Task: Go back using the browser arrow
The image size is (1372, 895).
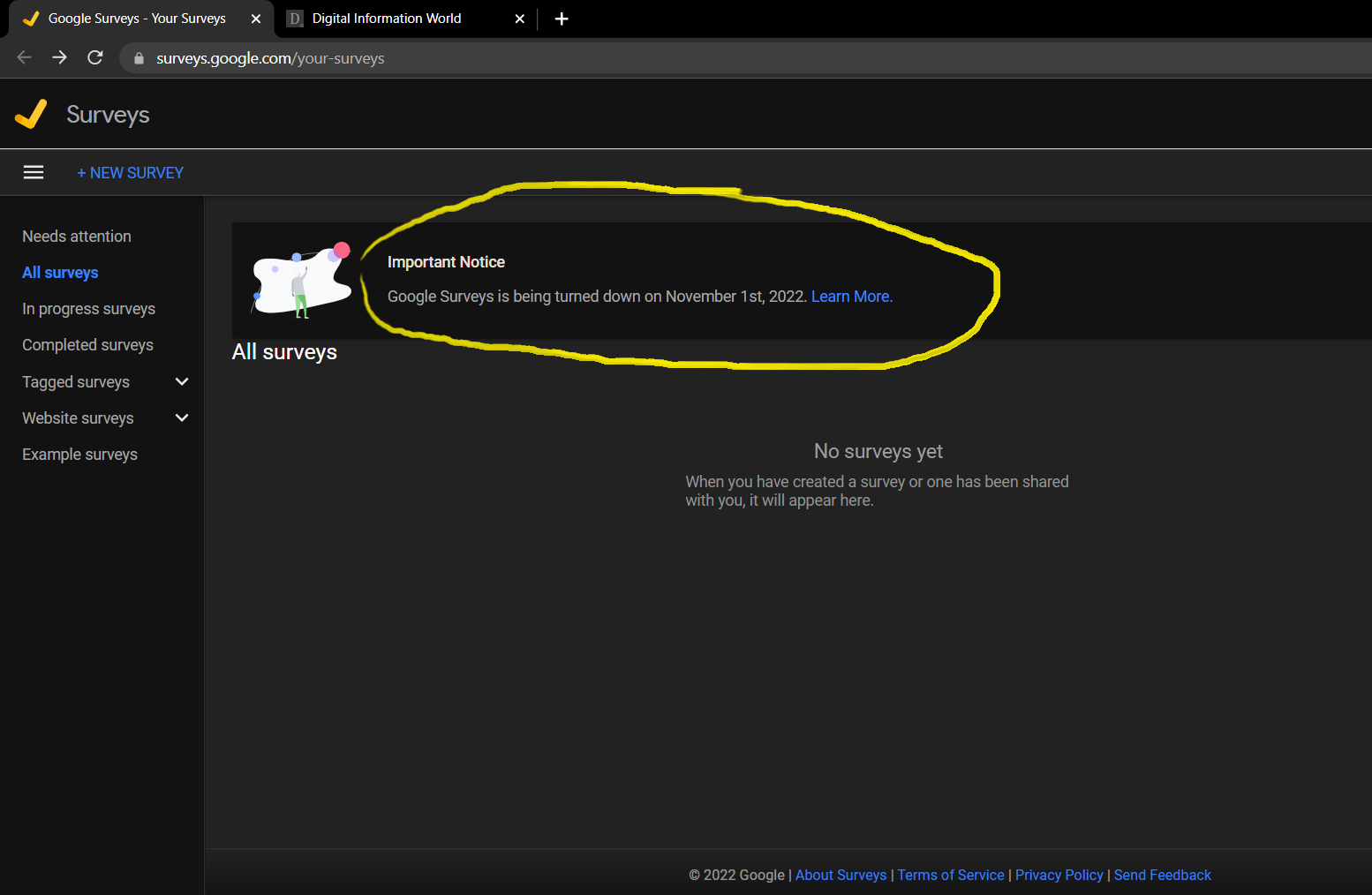Action: coord(25,57)
